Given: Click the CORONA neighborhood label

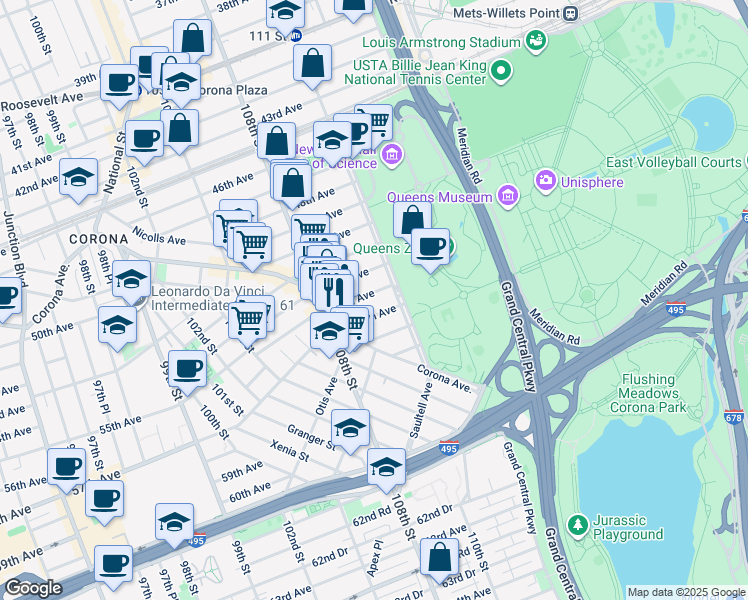Looking at the screenshot, I should tap(98, 239).
